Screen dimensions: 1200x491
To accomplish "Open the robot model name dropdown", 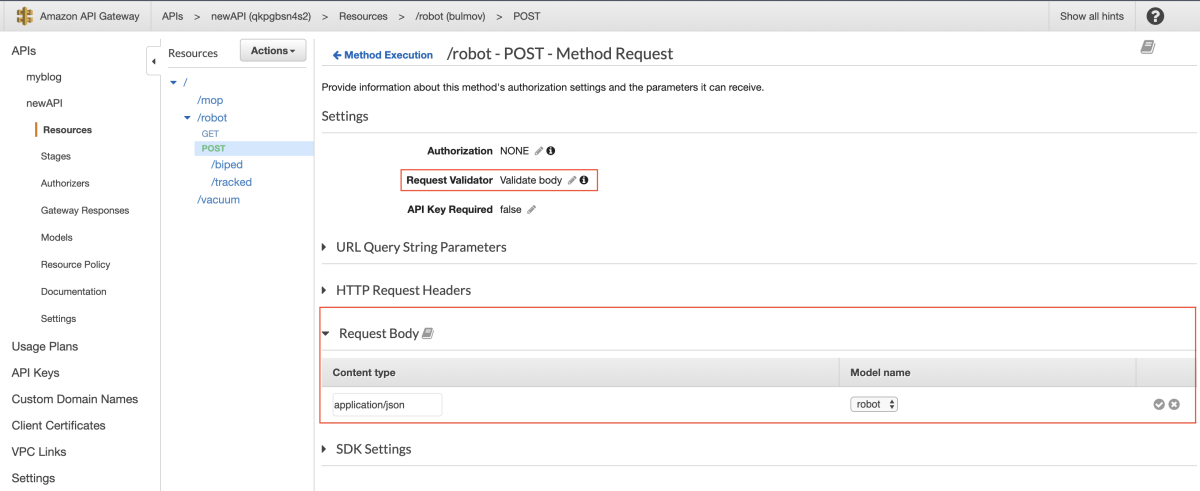I will [874, 404].
